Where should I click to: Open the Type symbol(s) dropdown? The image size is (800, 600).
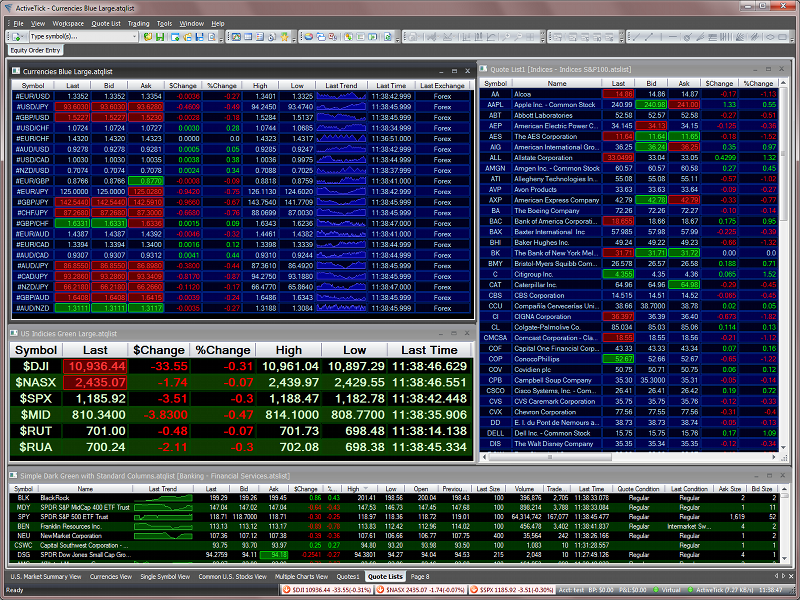(135, 37)
